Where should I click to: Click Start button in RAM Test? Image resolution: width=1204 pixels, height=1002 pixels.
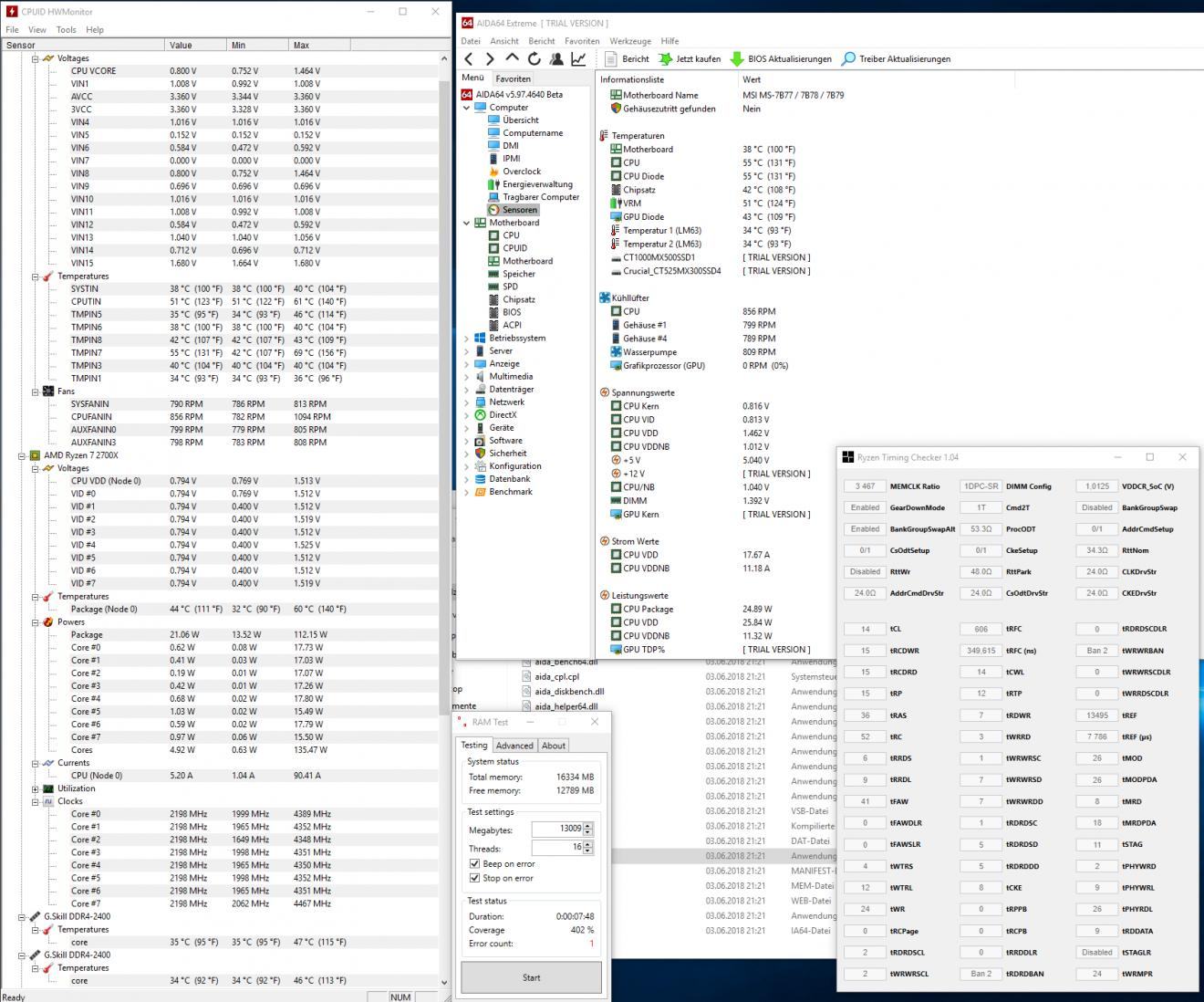pyautogui.click(x=531, y=977)
